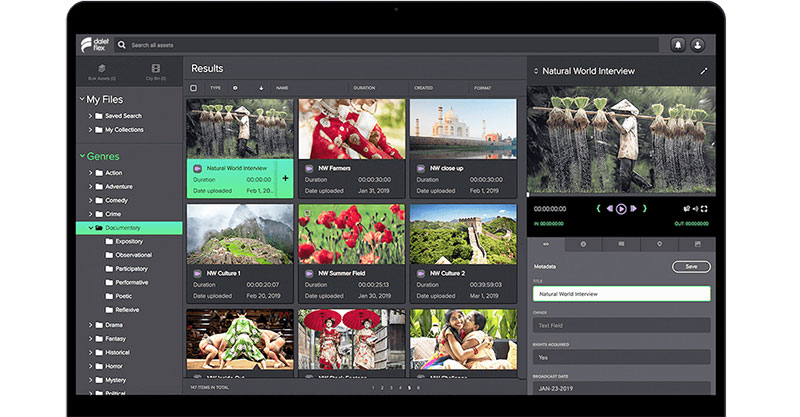Viewport: 800px width, 417px height.
Task: Click the edit pencil icon for Natural World Interview
Action: (x=704, y=71)
